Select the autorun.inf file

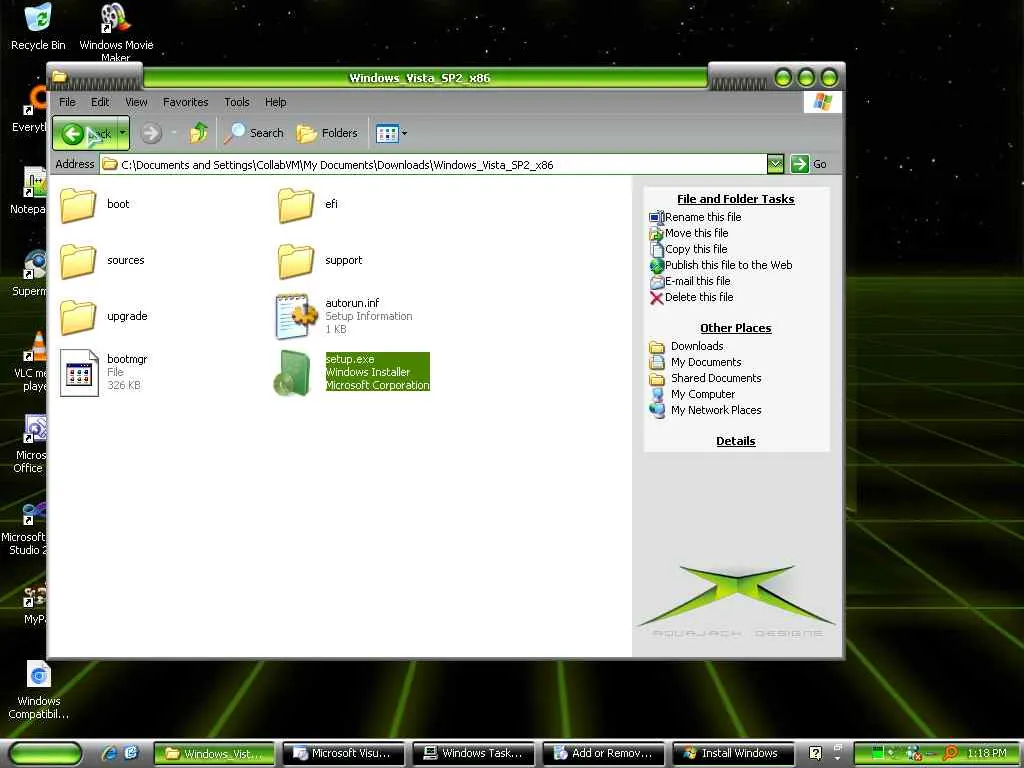[344, 316]
